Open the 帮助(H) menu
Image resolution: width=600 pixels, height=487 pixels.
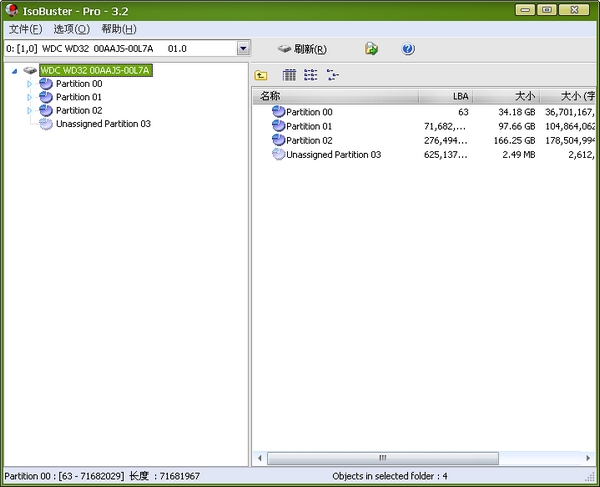(x=119, y=29)
